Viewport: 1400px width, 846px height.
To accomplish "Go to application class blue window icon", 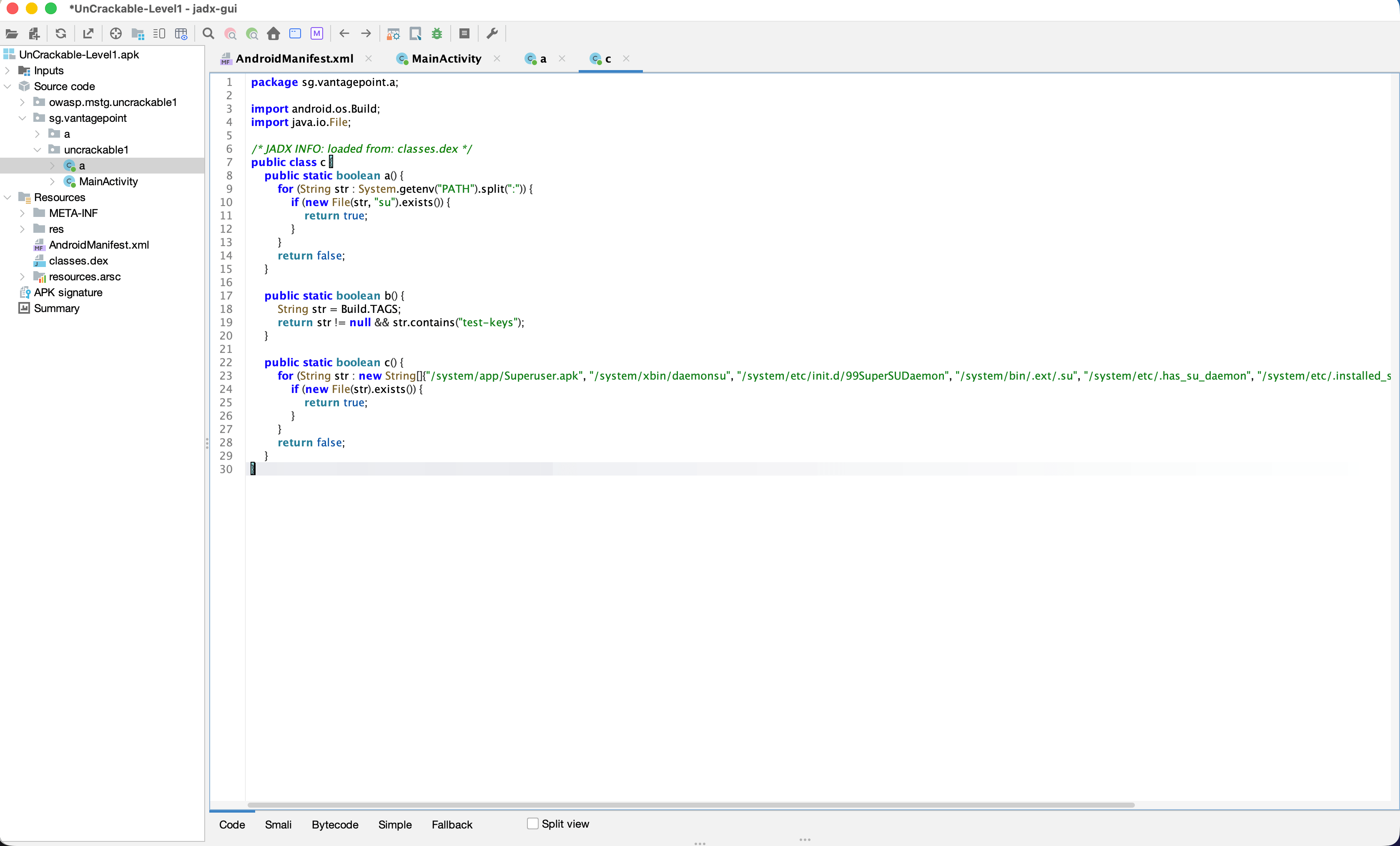I will pyautogui.click(x=295, y=33).
